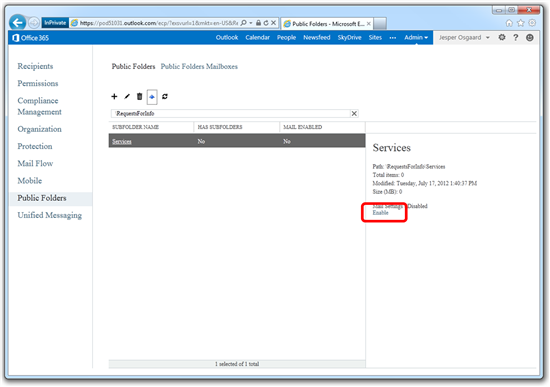The image size is (550, 387).
Task: Open the Jesper Osgaard user dropdown
Action: point(464,38)
